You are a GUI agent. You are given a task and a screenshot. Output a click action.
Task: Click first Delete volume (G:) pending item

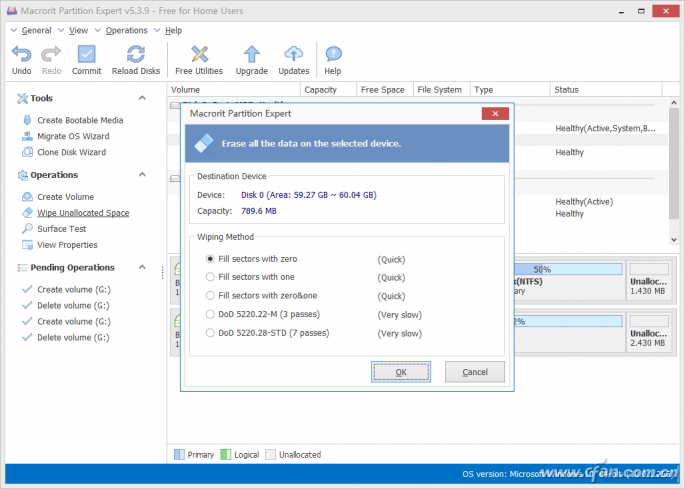[x=73, y=305]
